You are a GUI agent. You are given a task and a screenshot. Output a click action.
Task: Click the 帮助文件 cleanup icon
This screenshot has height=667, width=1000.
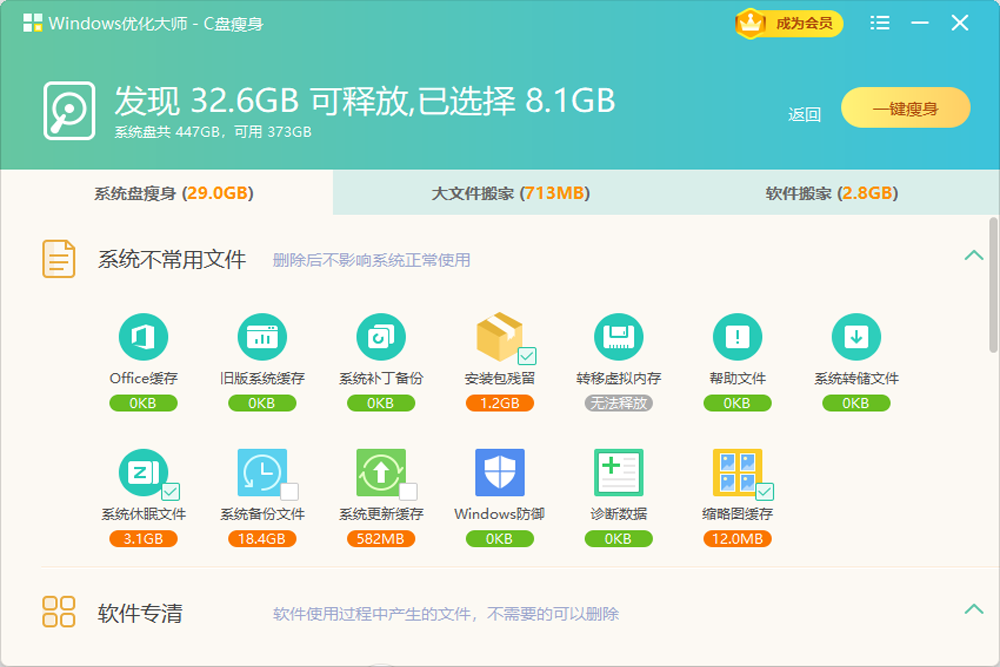pos(737,339)
